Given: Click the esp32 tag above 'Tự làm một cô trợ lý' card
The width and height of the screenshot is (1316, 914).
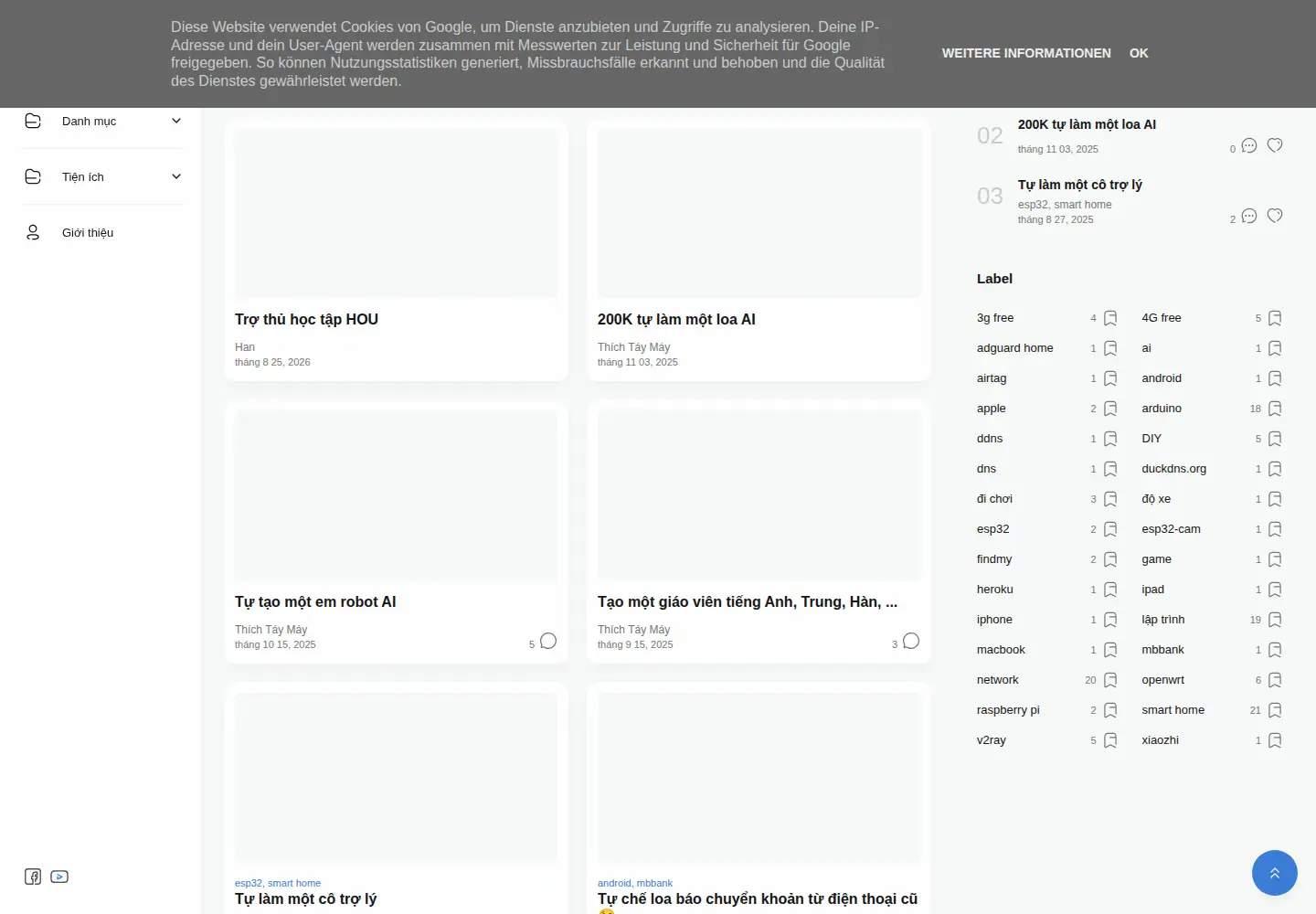Looking at the screenshot, I should (x=248, y=883).
